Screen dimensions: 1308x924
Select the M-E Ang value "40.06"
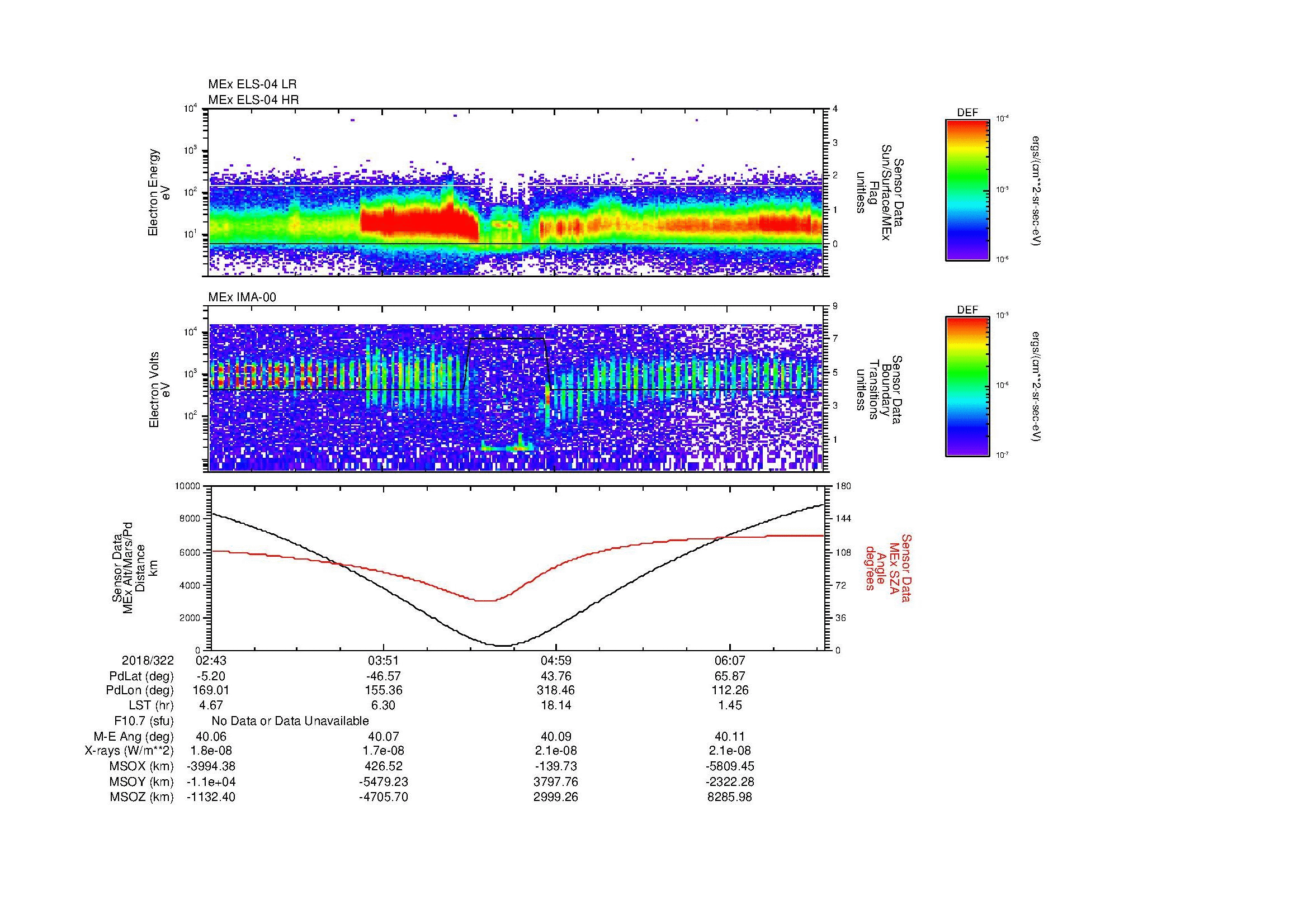tap(211, 737)
